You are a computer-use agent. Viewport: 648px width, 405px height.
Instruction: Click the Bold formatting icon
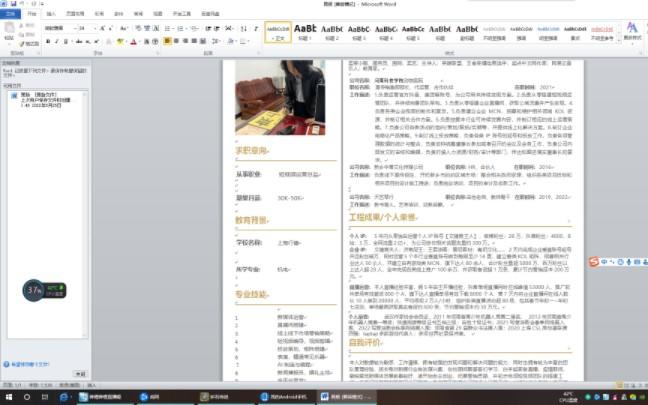[x=47, y=43]
